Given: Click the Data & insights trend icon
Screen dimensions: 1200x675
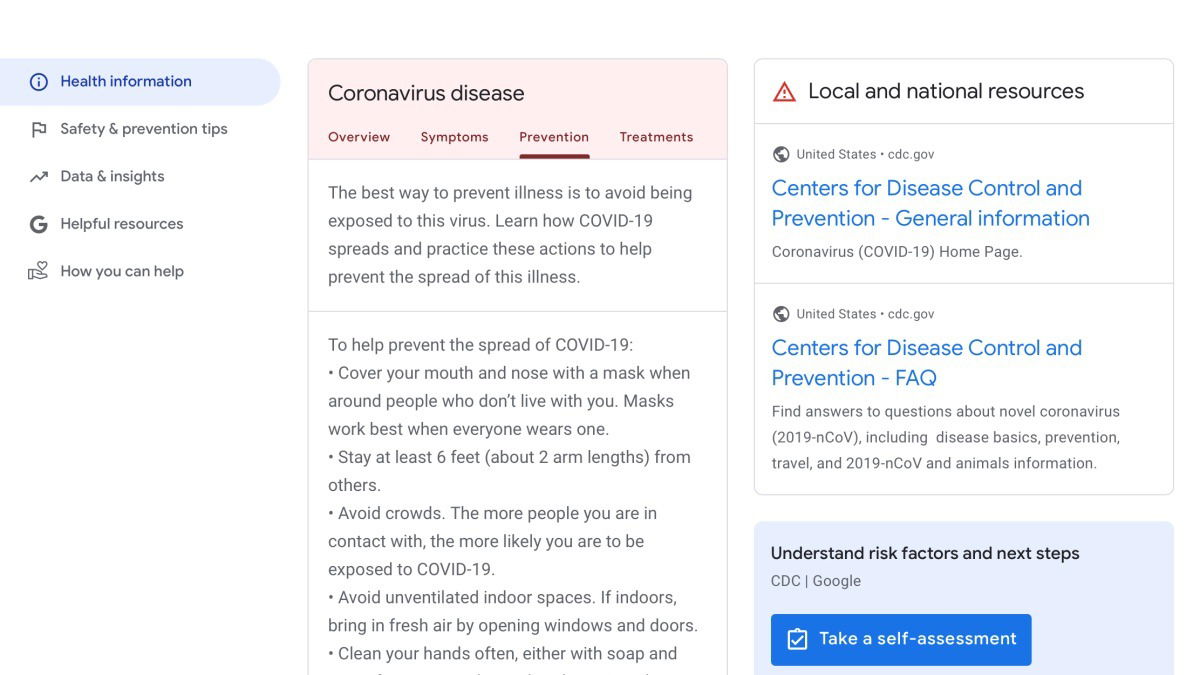Looking at the screenshot, I should click(x=39, y=177).
